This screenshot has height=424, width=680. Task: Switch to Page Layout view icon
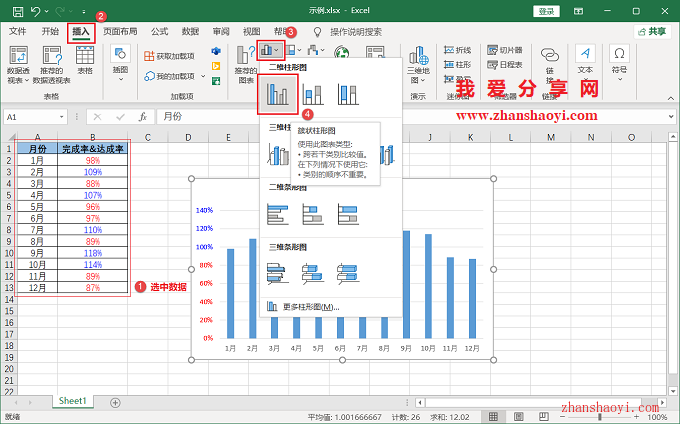coord(518,417)
